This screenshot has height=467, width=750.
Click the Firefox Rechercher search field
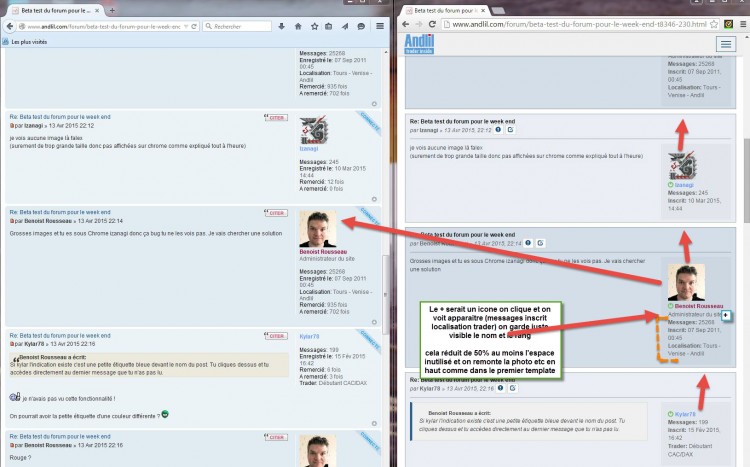(237, 26)
